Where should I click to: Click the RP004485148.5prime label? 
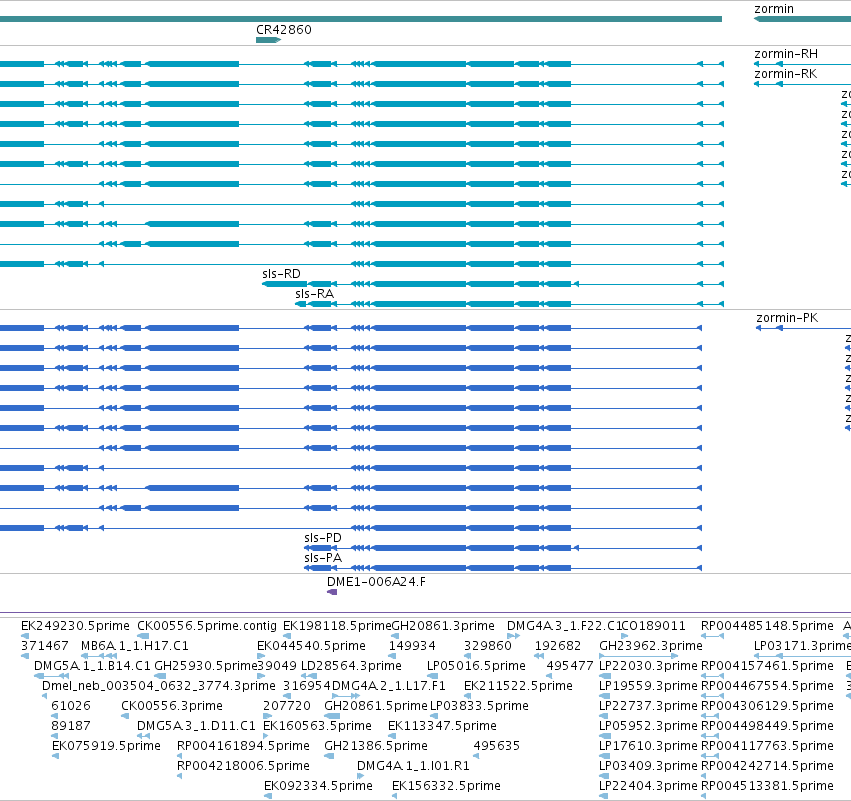[x=767, y=626]
